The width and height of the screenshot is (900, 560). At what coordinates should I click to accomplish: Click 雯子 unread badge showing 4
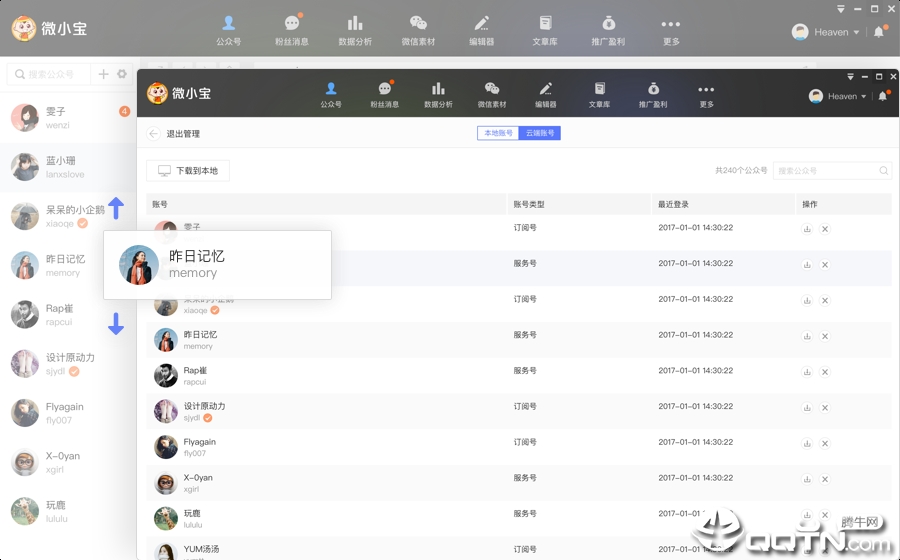(125, 111)
